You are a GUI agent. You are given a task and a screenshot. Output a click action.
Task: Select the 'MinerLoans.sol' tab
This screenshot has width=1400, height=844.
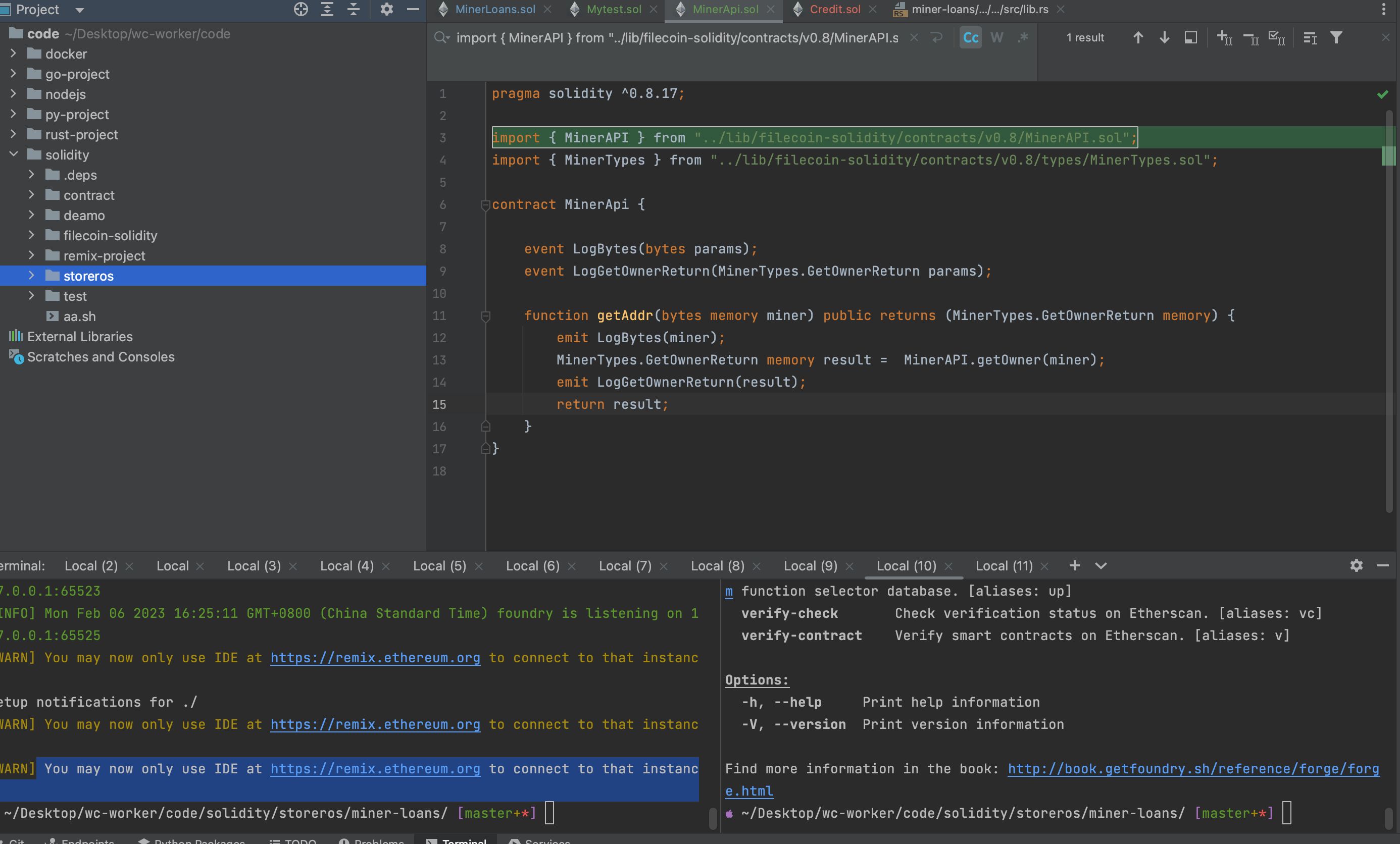click(493, 9)
